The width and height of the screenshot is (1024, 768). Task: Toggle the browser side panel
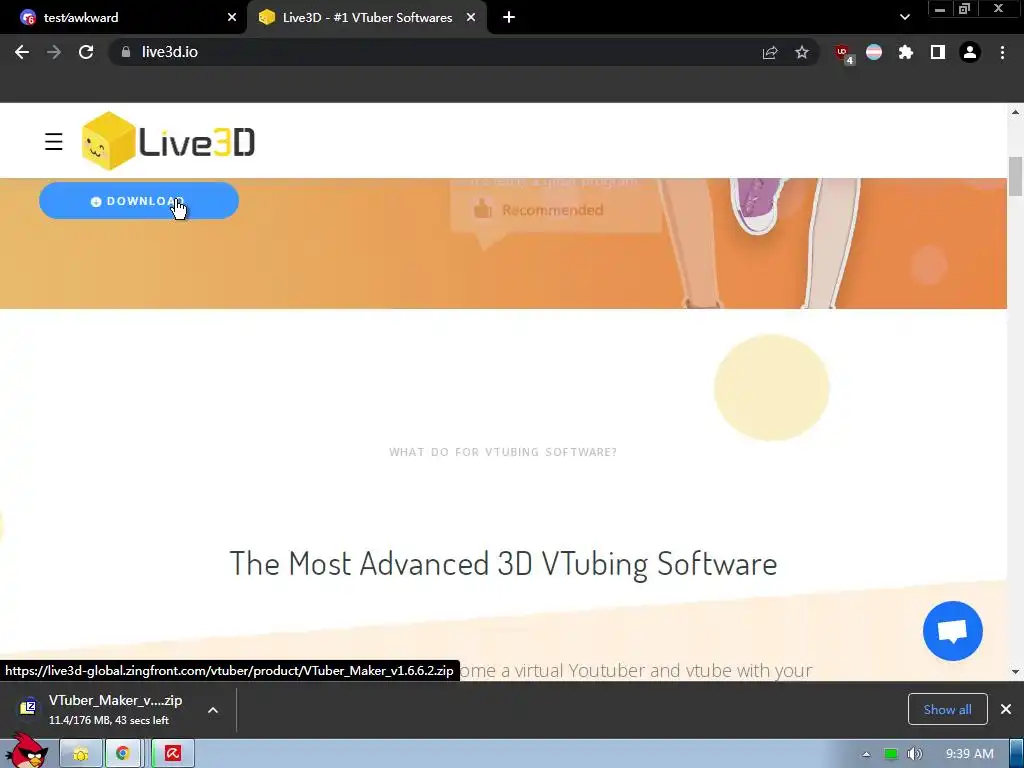(938, 52)
